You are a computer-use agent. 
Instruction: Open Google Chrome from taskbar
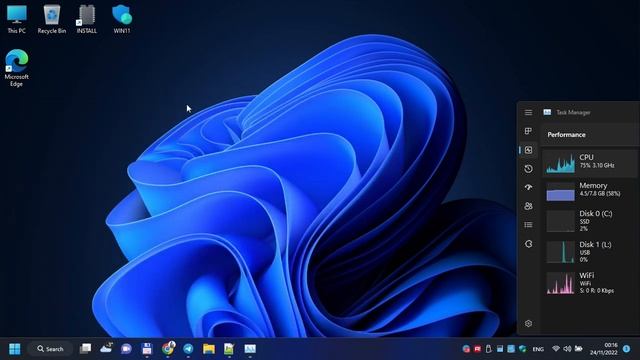[168, 348]
